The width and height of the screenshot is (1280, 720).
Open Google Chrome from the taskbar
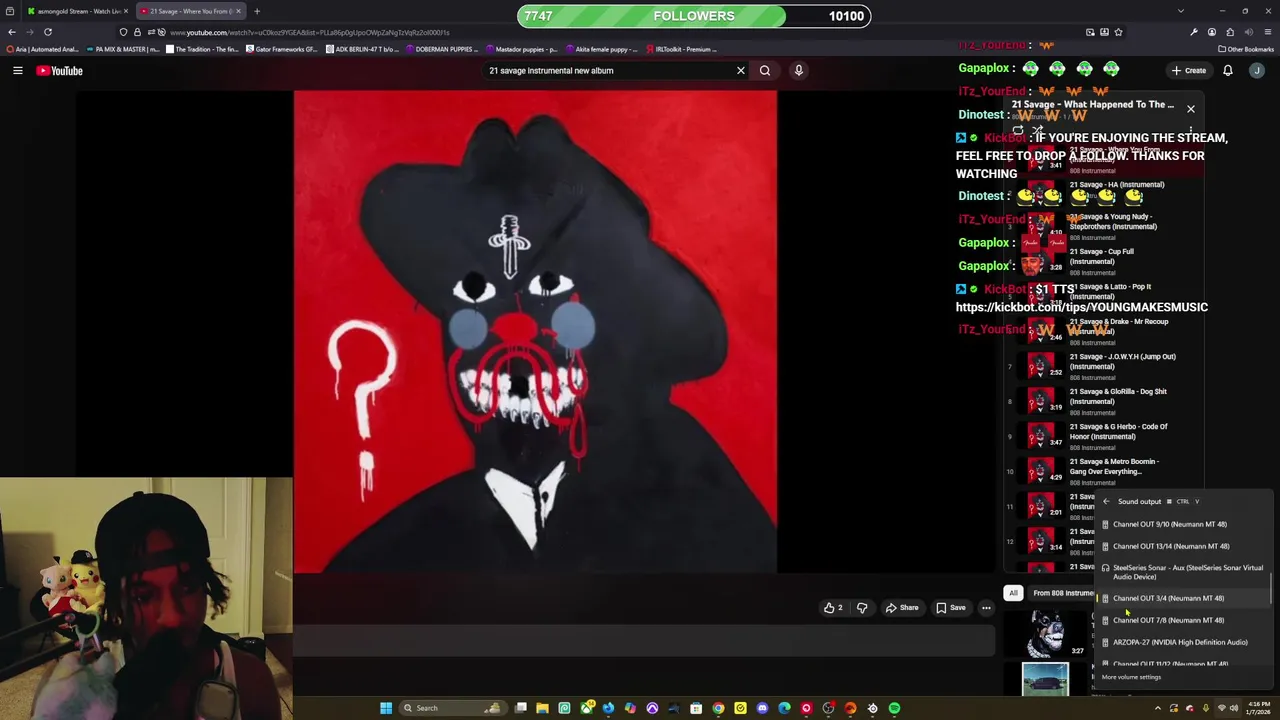(x=718, y=708)
